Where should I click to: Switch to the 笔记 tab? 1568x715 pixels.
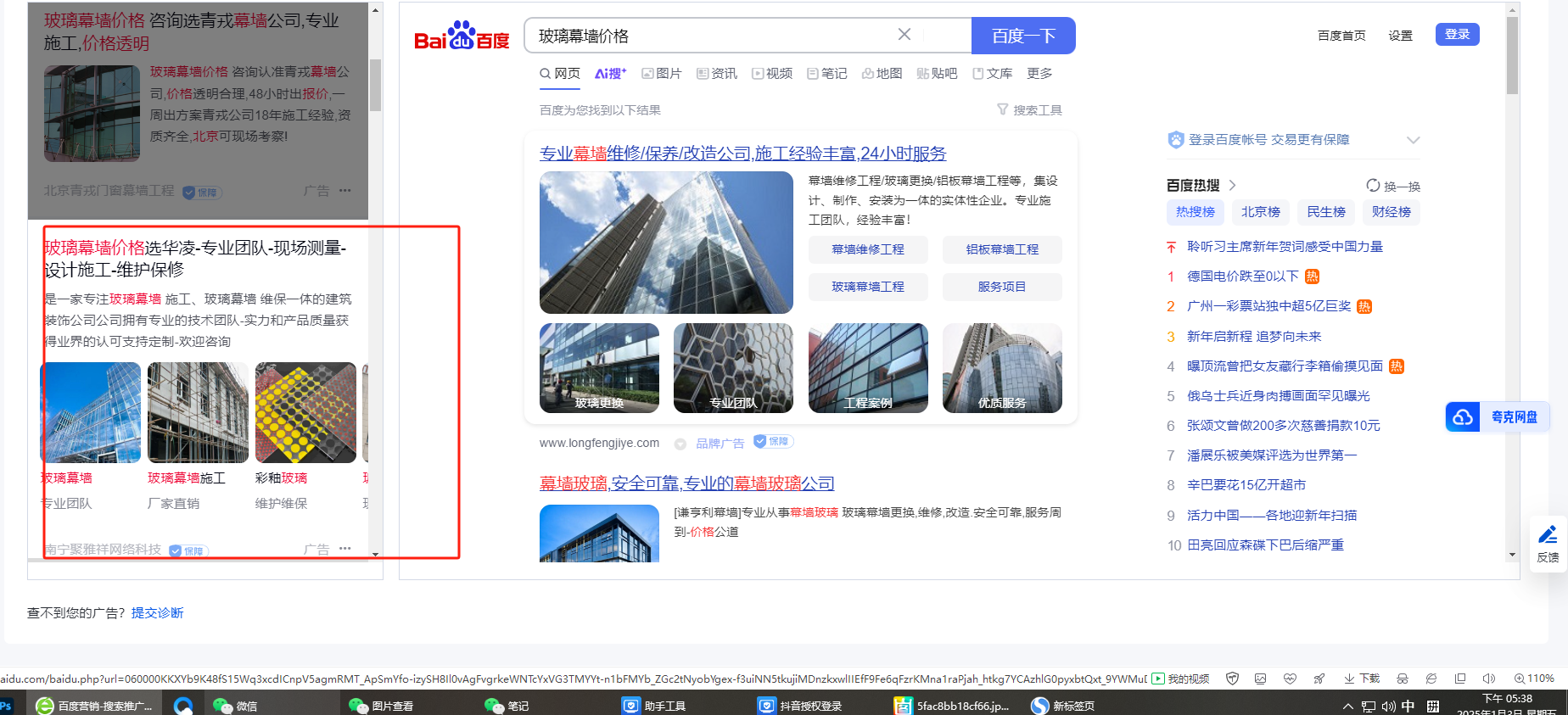[827, 74]
